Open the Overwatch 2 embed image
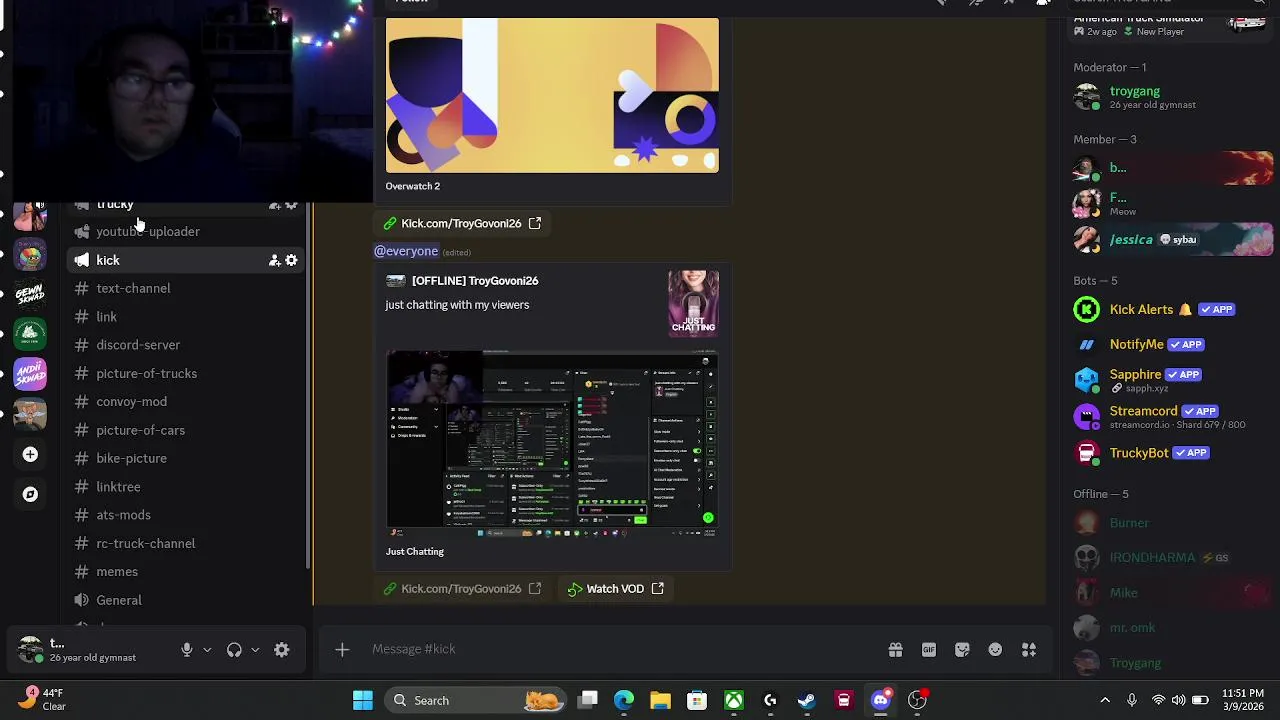Image resolution: width=1280 pixels, height=720 pixels. click(x=552, y=95)
